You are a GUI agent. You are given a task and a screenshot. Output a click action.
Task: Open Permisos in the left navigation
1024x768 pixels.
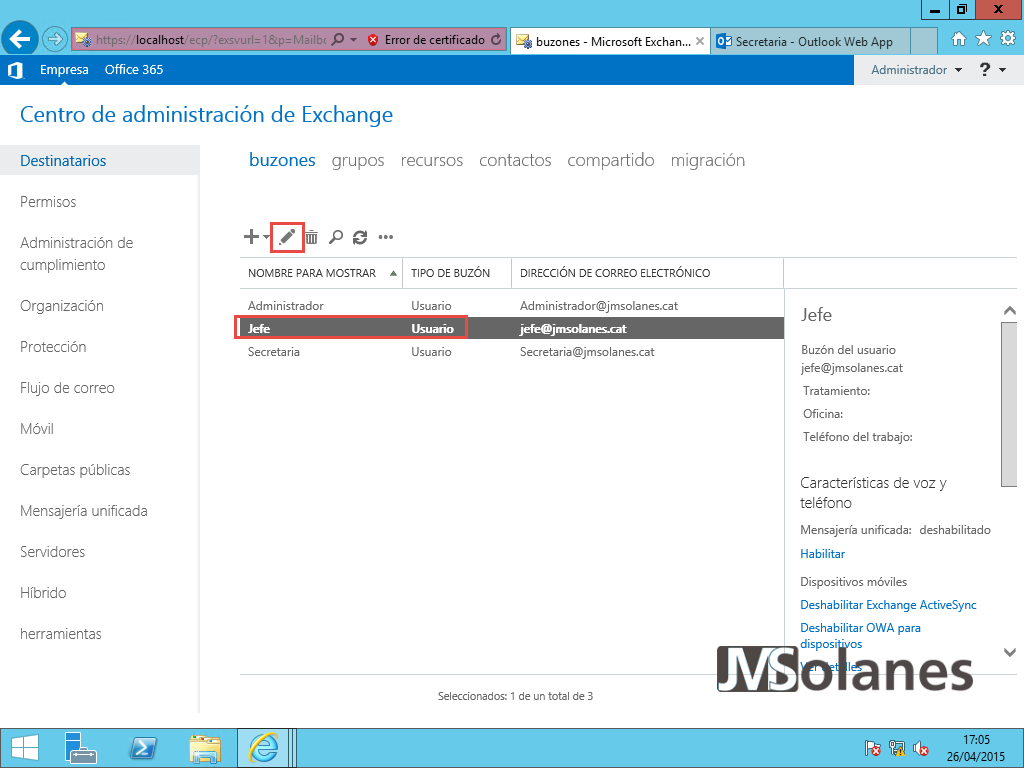tap(48, 202)
